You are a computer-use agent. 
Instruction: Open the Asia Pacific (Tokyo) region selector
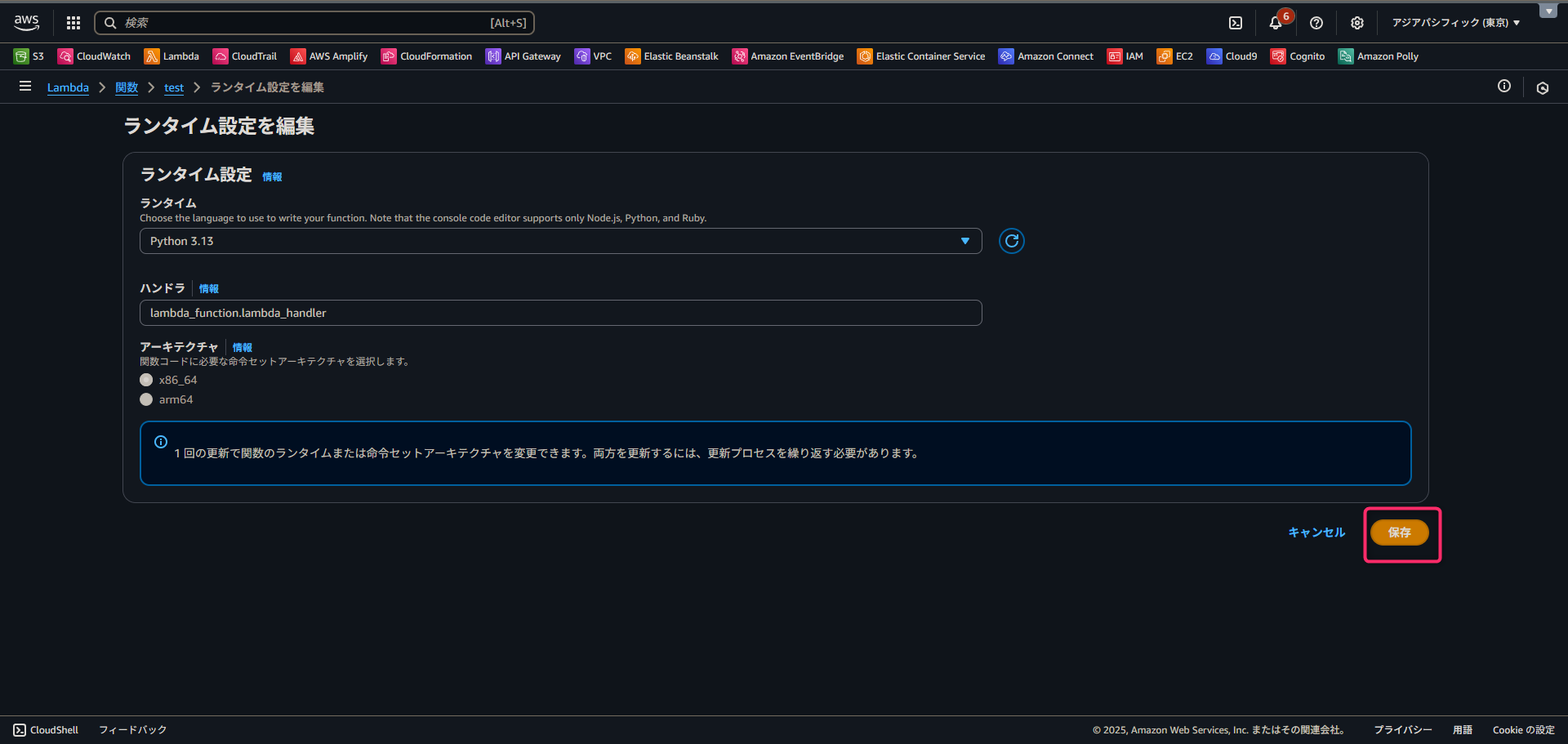[1455, 23]
